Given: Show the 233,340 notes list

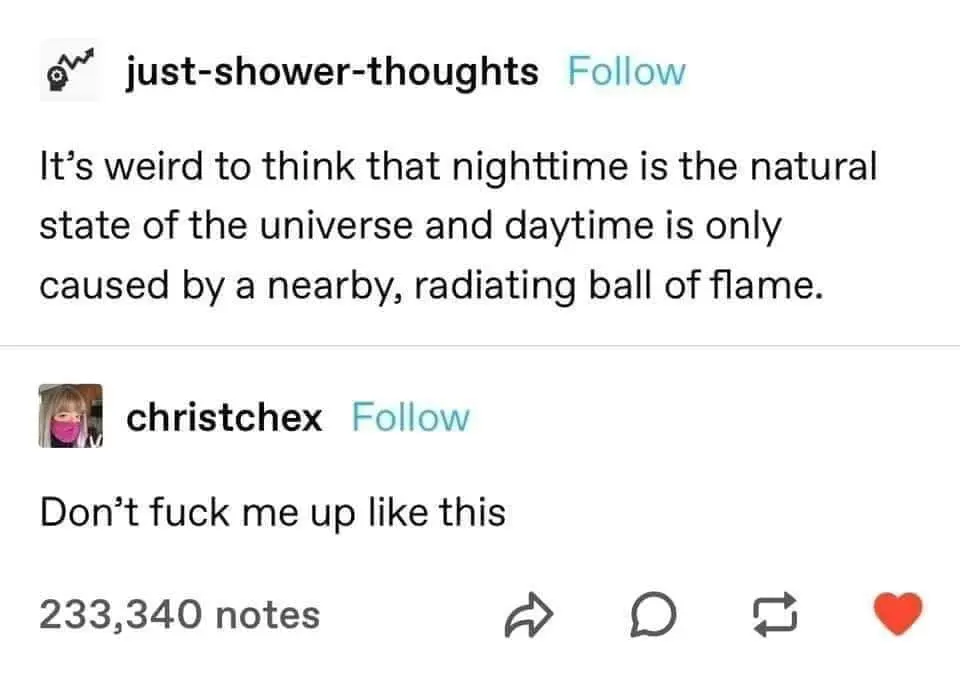Looking at the screenshot, I should pyautogui.click(x=180, y=615).
